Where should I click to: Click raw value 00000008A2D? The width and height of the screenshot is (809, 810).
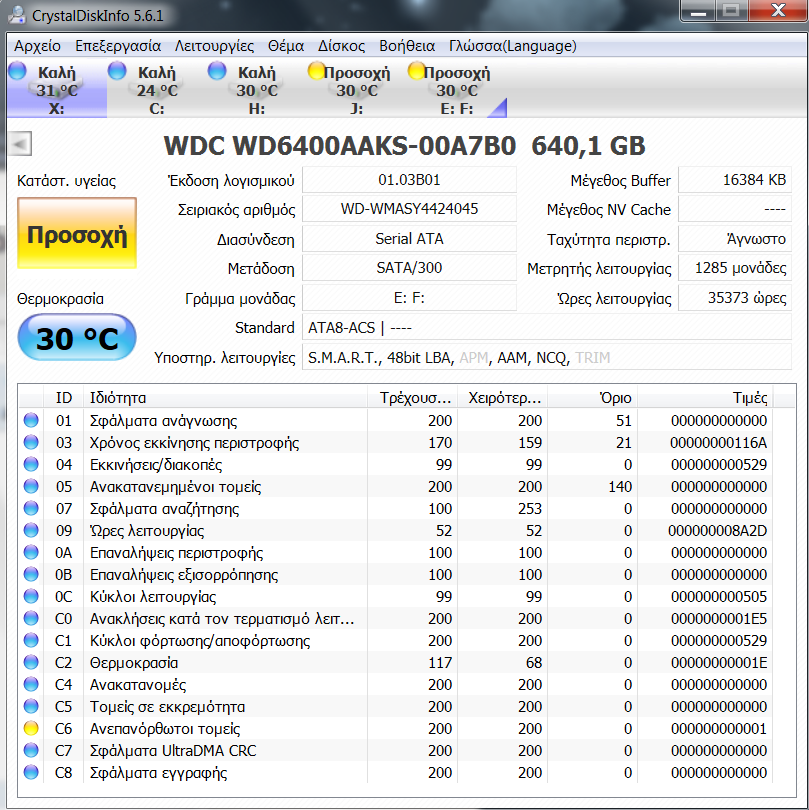coord(718,531)
